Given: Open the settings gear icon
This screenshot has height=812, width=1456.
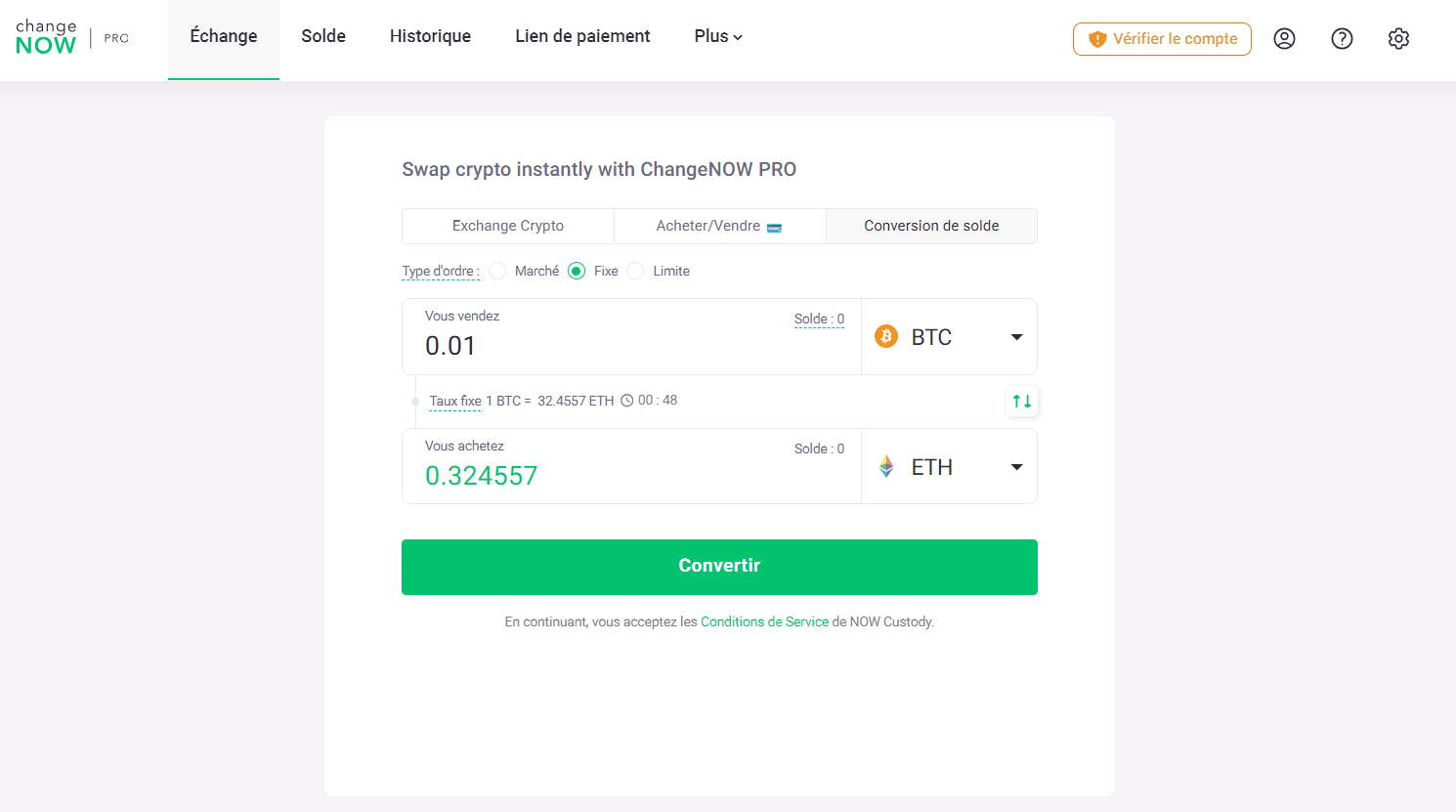Looking at the screenshot, I should [1398, 38].
